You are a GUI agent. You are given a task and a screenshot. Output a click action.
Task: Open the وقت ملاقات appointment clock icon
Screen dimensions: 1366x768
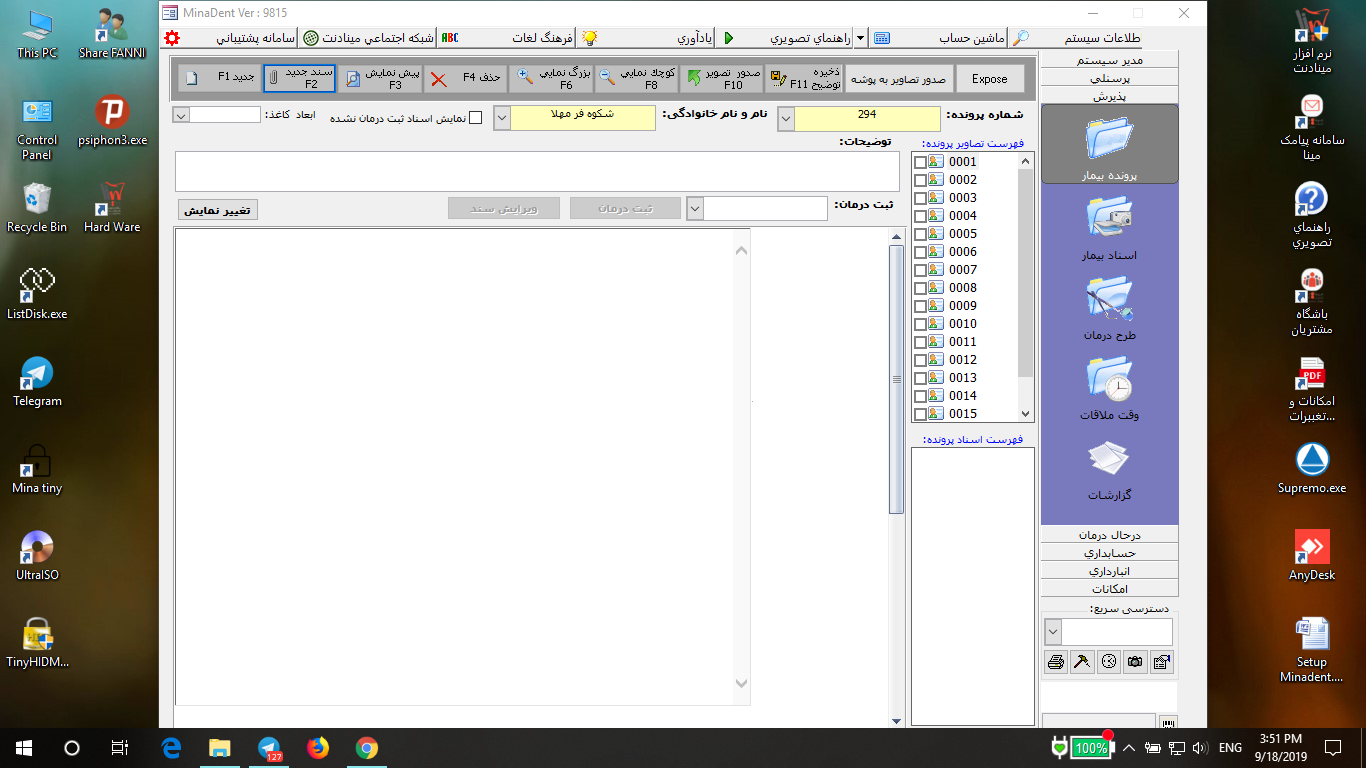tap(1109, 388)
